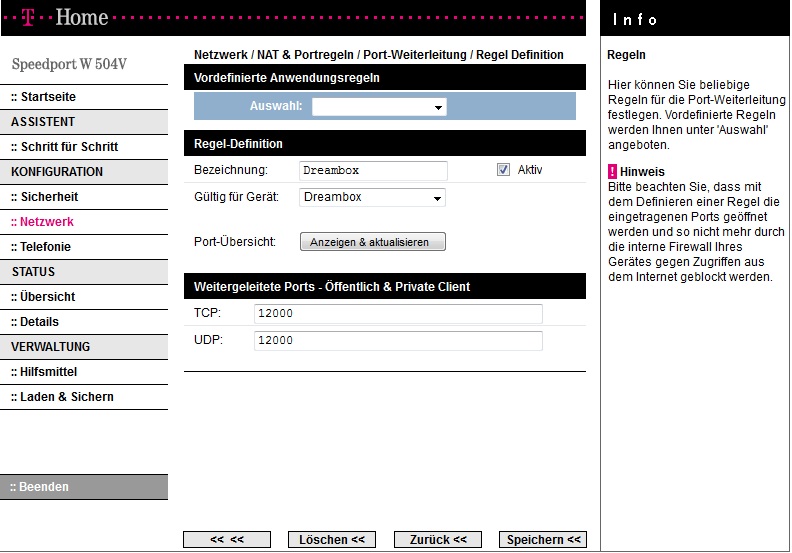Show the Übersicht status page
This screenshot has height=553, width=792.
[43, 297]
